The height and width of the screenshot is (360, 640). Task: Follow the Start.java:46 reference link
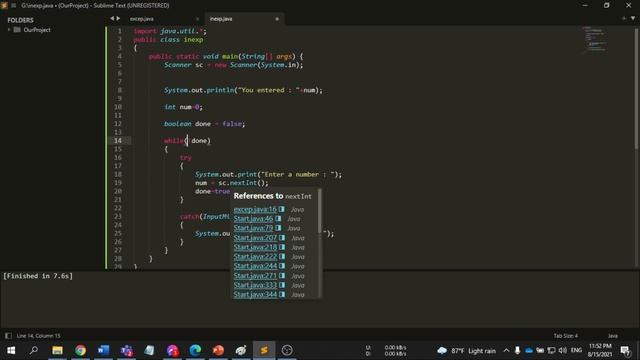(x=253, y=219)
